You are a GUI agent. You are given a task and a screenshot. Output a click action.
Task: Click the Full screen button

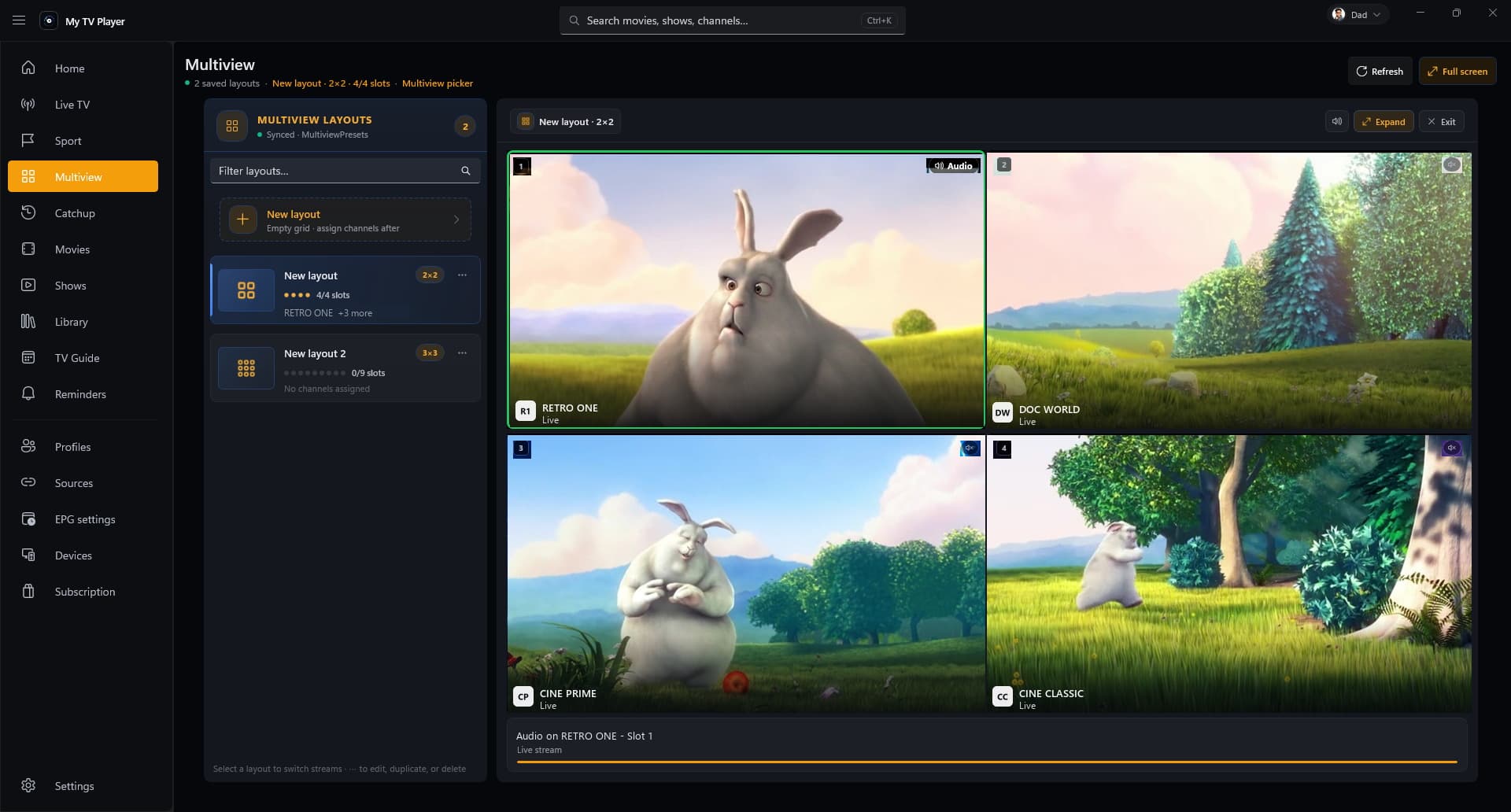point(1457,71)
